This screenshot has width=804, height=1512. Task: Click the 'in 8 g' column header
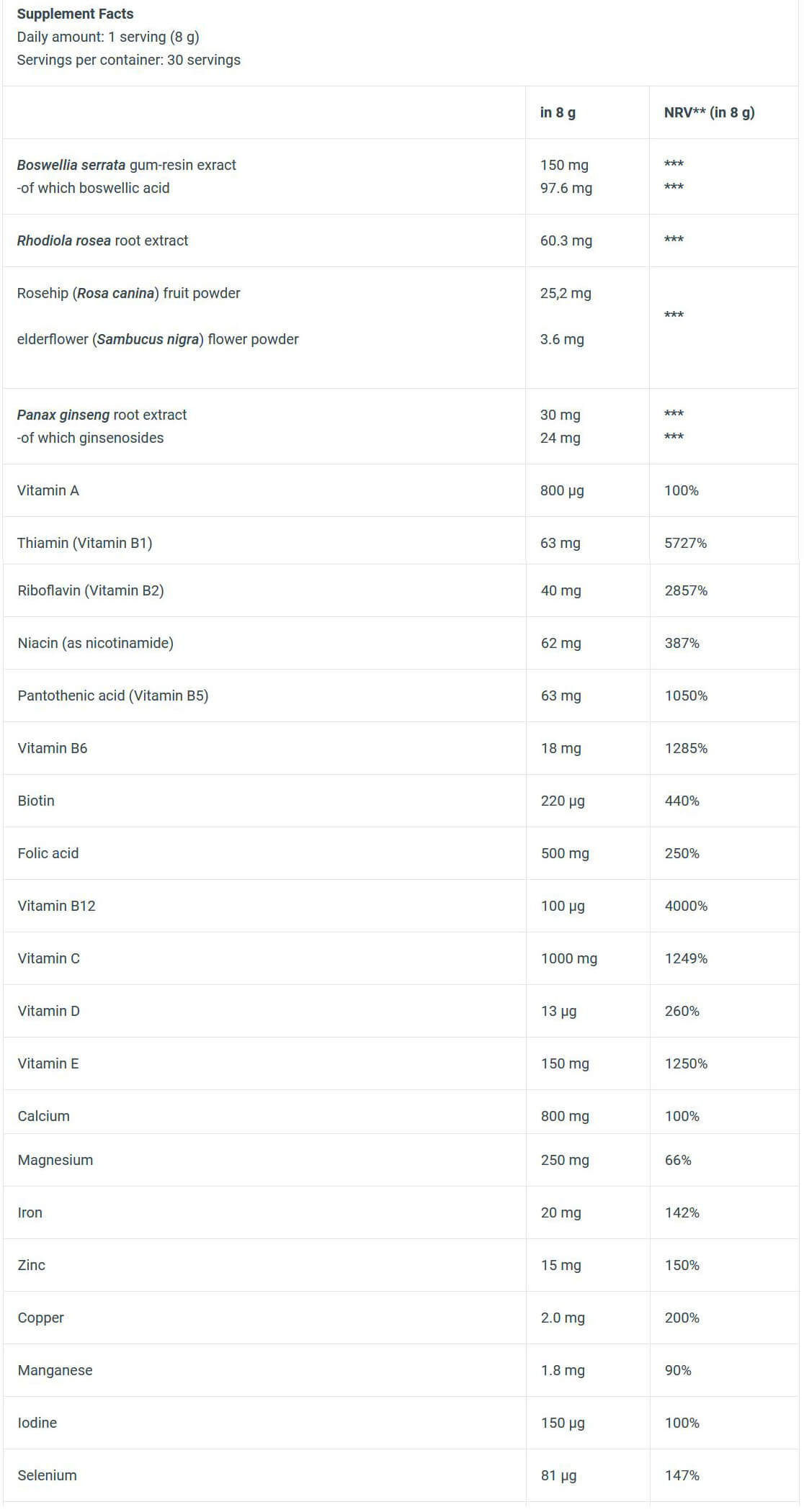click(558, 112)
